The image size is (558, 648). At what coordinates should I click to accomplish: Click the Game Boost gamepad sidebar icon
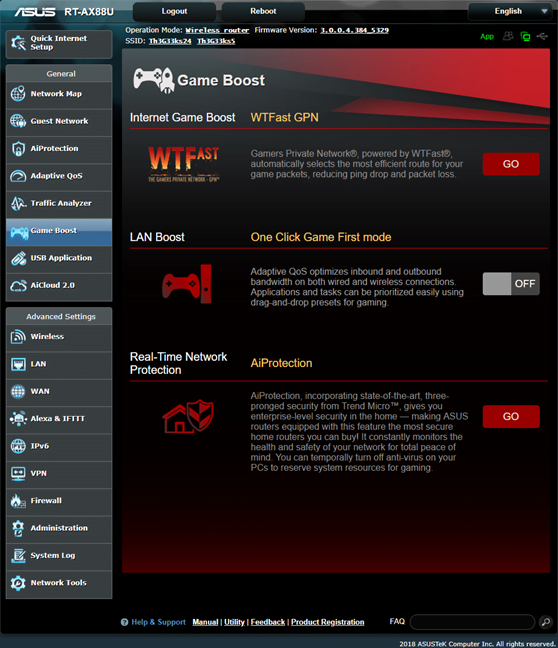point(19,232)
